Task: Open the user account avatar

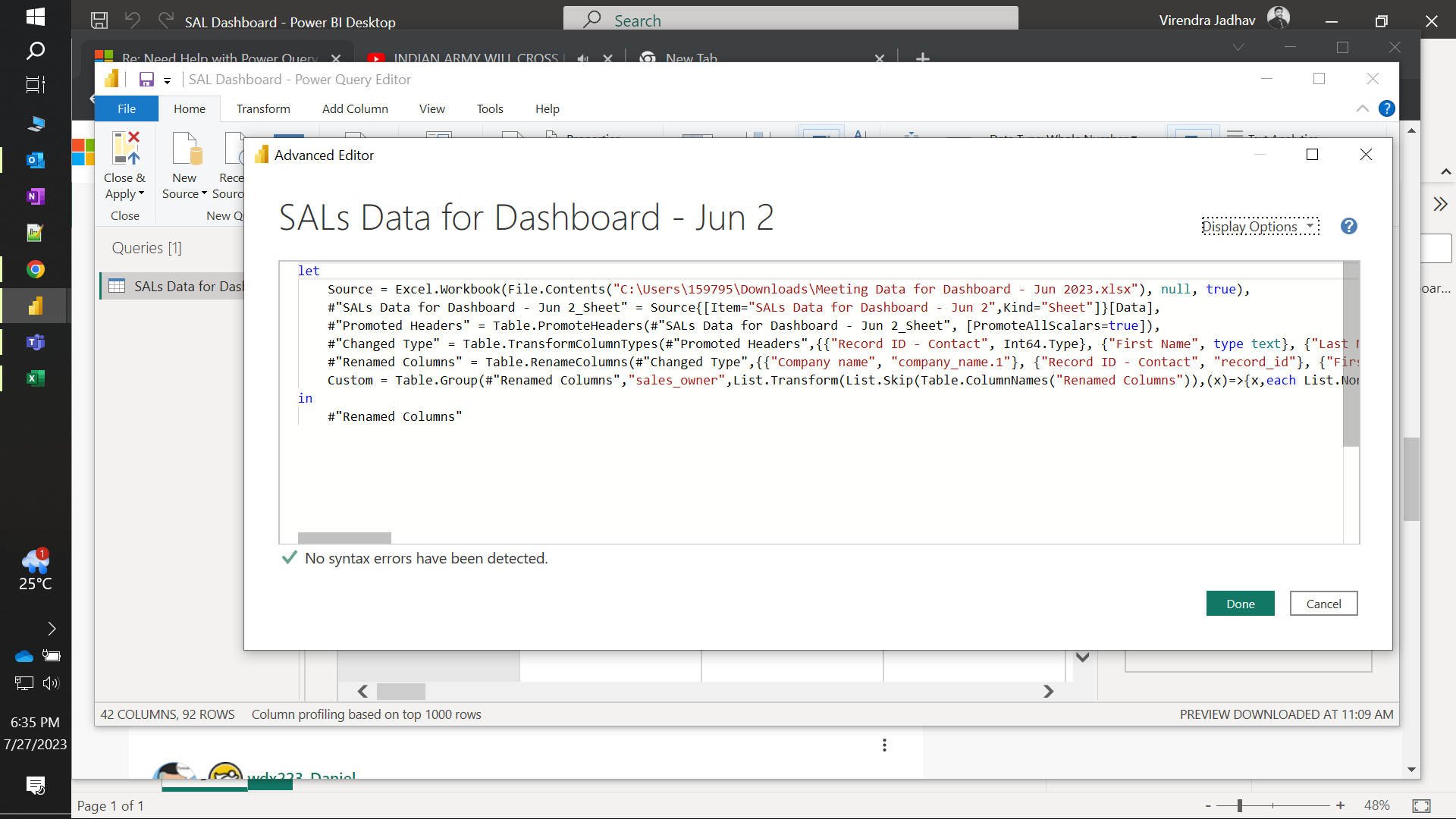Action: click(1279, 18)
